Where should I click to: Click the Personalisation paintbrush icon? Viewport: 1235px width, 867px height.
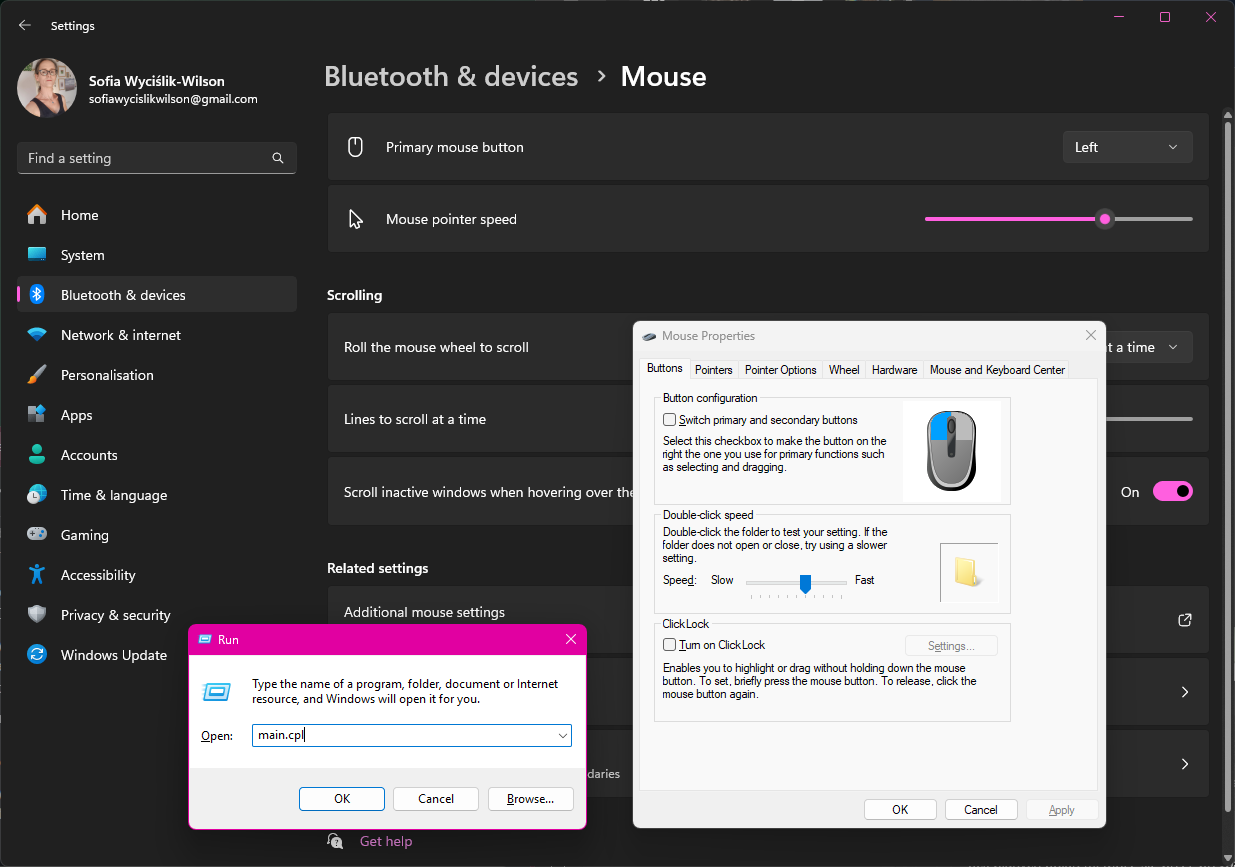point(37,375)
